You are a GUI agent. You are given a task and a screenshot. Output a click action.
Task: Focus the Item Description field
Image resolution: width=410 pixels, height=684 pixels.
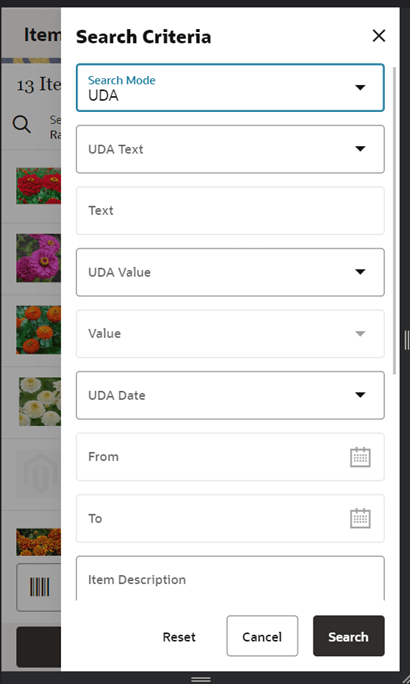tap(230, 578)
